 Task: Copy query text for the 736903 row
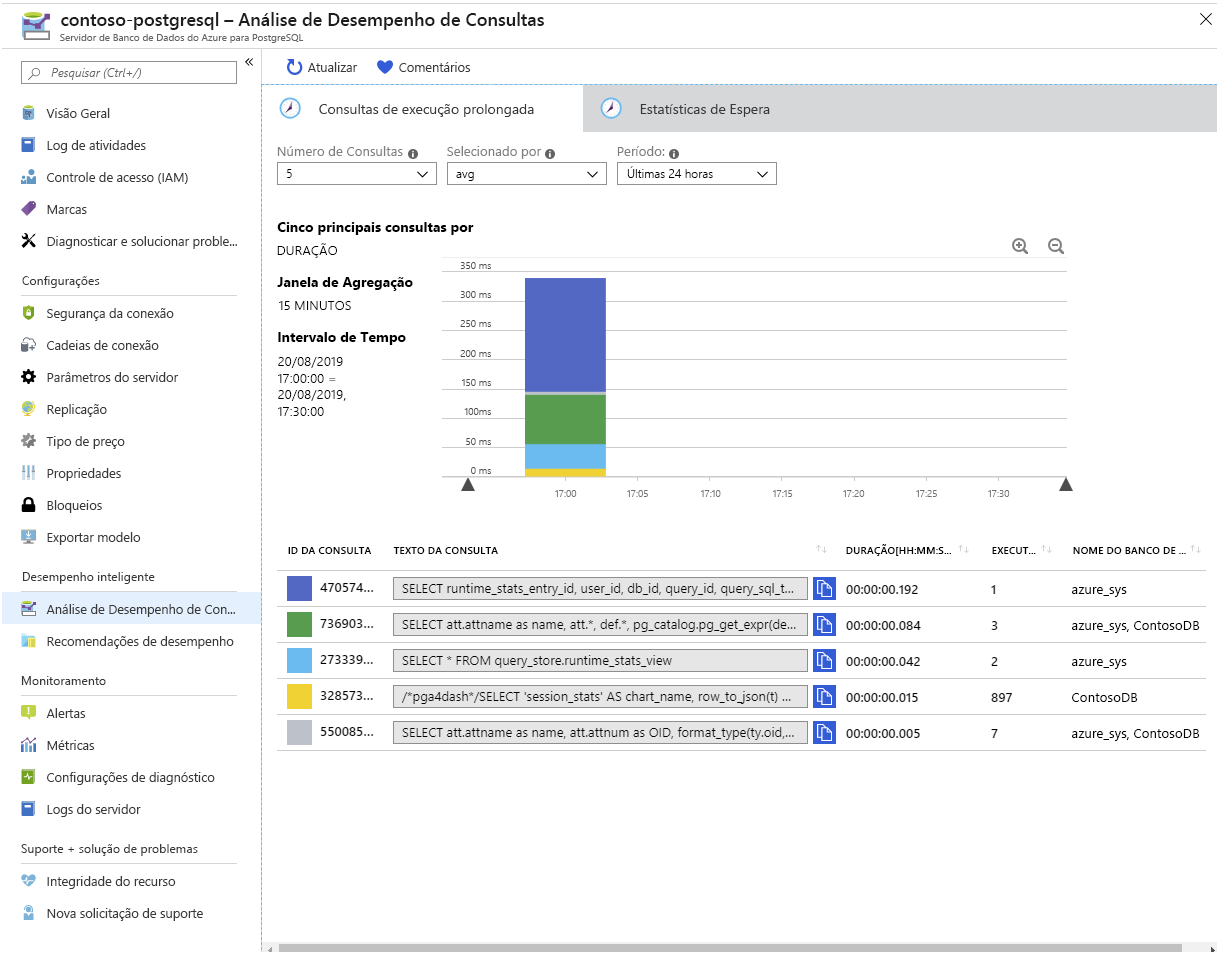click(x=824, y=625)
